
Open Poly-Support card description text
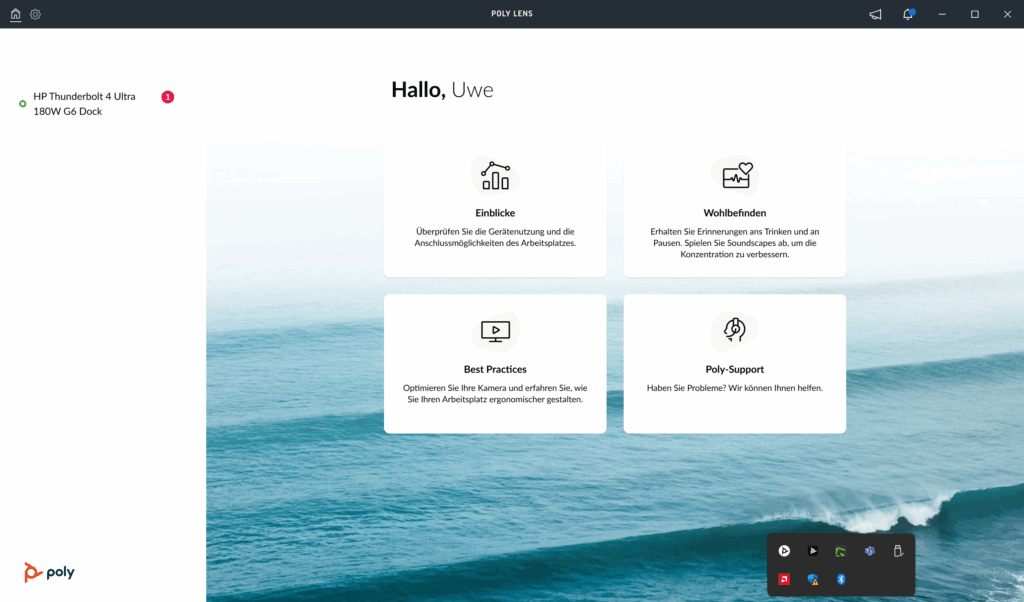(x=735, y=388)
